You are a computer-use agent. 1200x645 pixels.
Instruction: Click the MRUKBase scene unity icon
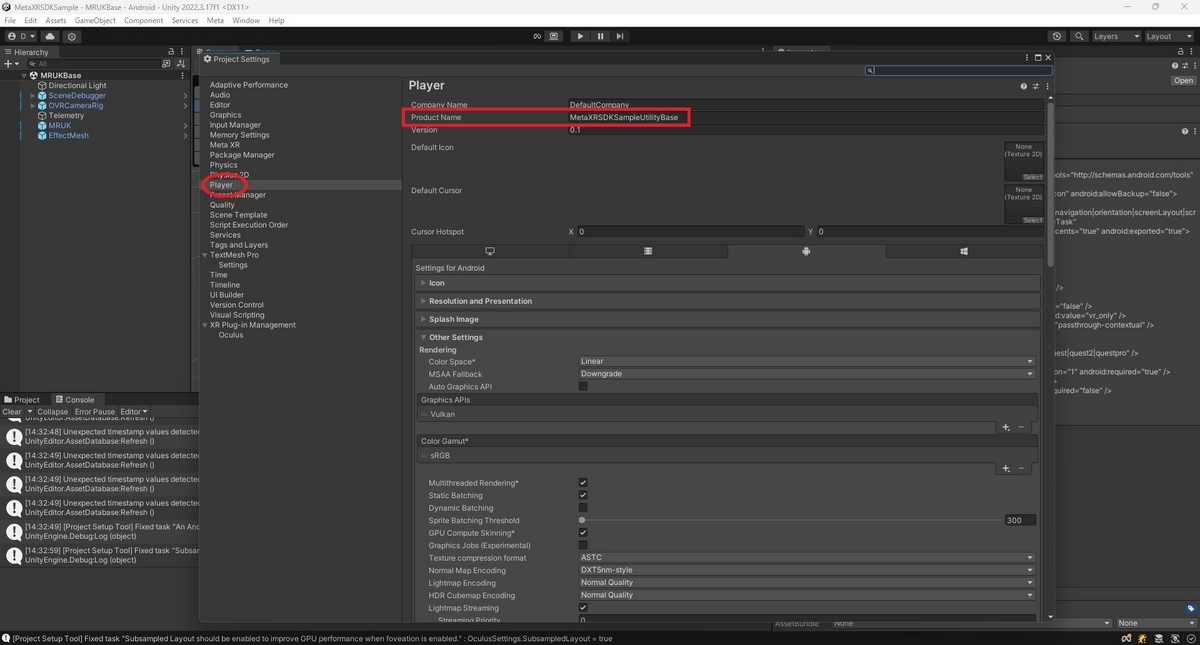pos(34,75)
